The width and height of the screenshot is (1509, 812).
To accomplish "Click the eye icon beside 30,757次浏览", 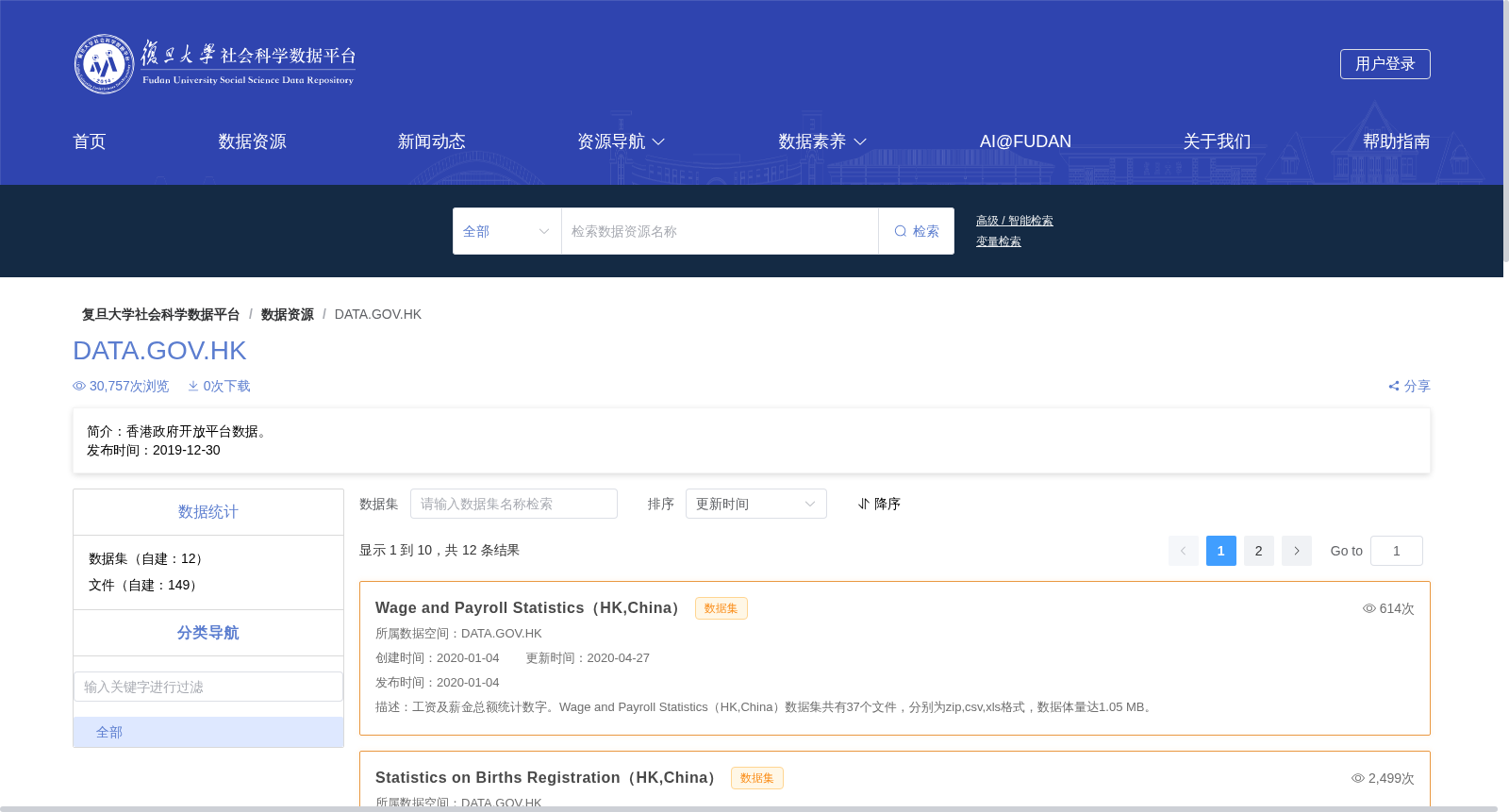I will (x=79, y=386).
